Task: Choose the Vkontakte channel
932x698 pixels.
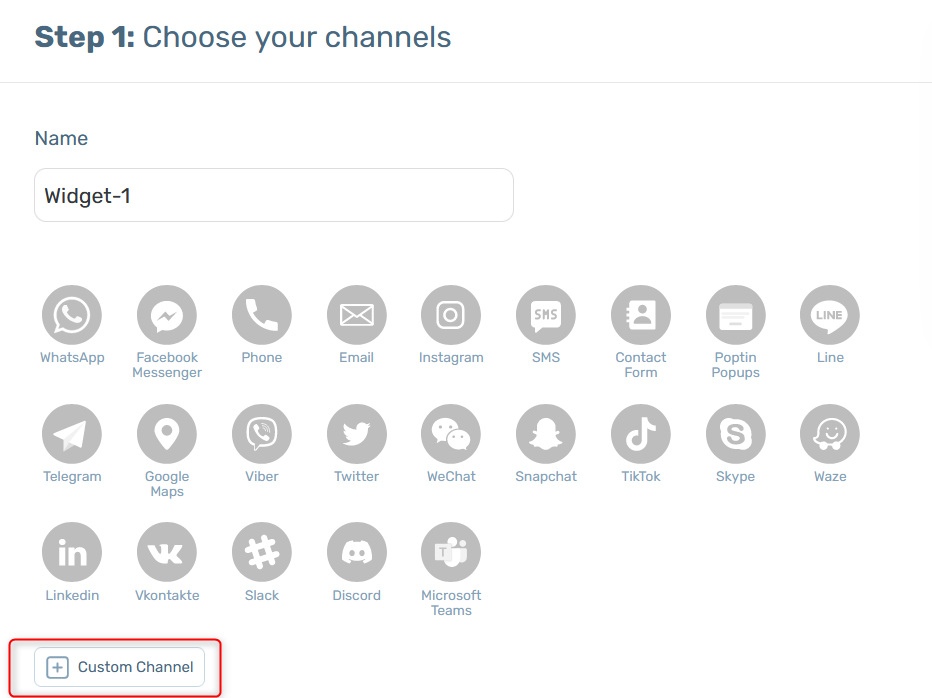Action: click(x=167, y=552)
